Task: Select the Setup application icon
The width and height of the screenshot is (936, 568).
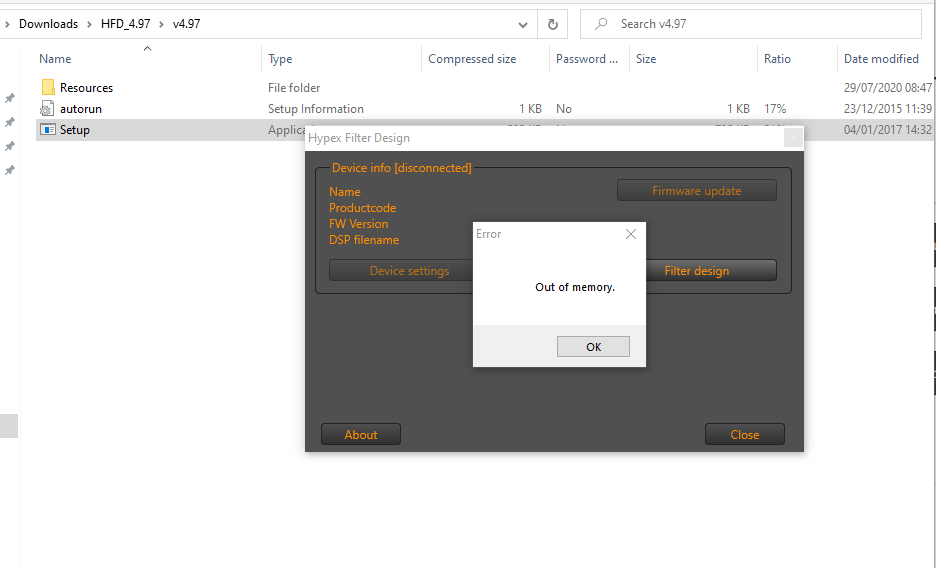Action: 48,129
